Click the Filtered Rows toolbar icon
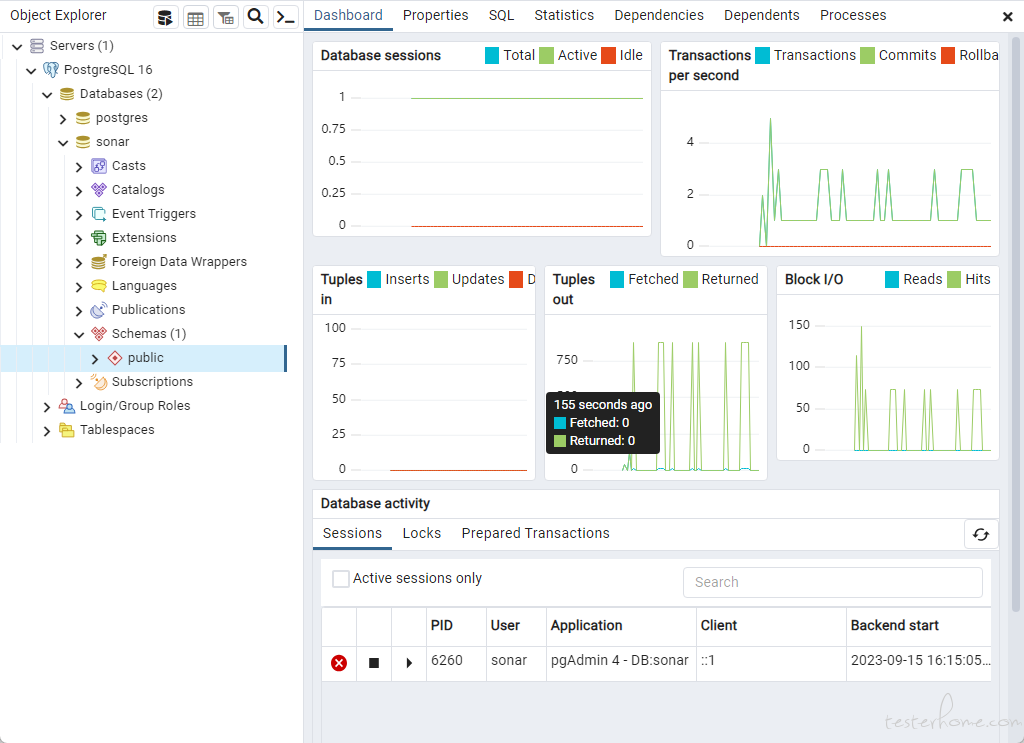 pos(226,17)
